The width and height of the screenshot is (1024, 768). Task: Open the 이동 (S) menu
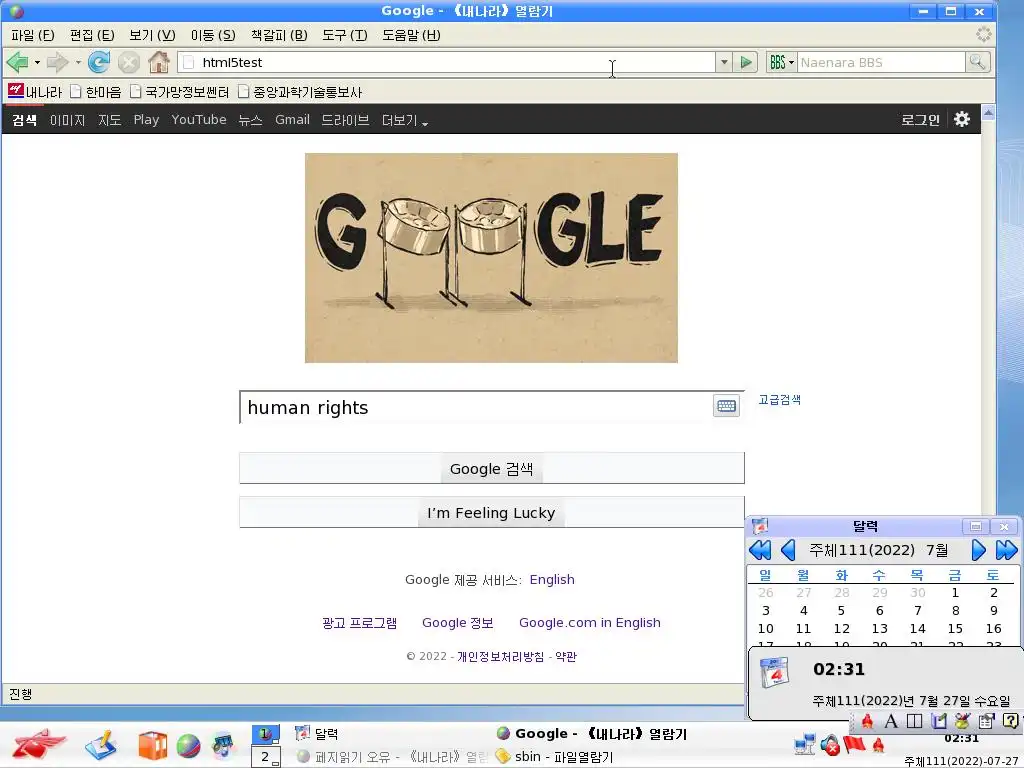click(213, 35)
